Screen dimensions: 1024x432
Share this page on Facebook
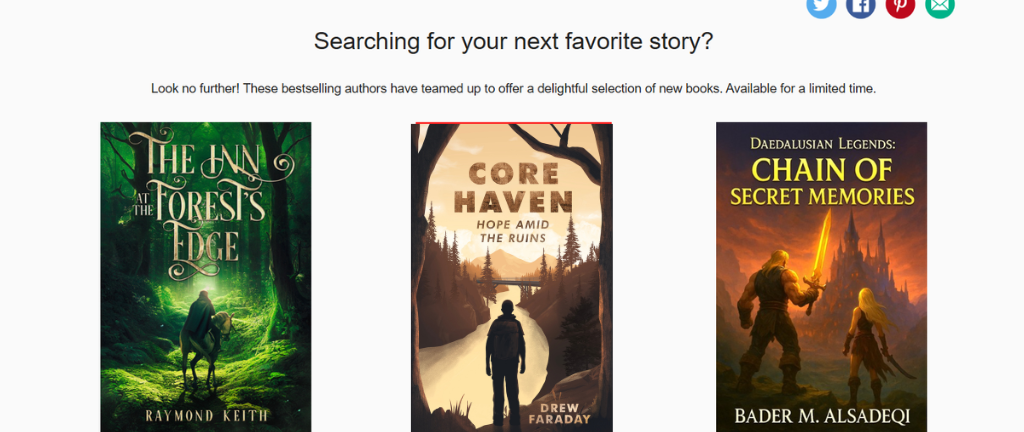[x=861, y=6]
